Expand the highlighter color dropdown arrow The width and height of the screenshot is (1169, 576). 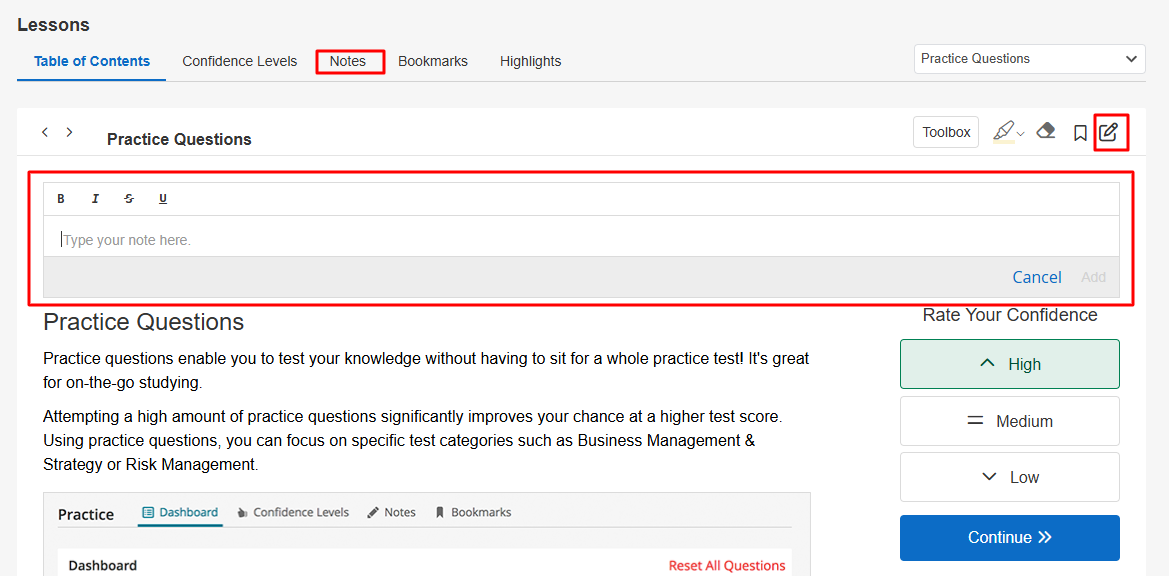[1021, 133]
